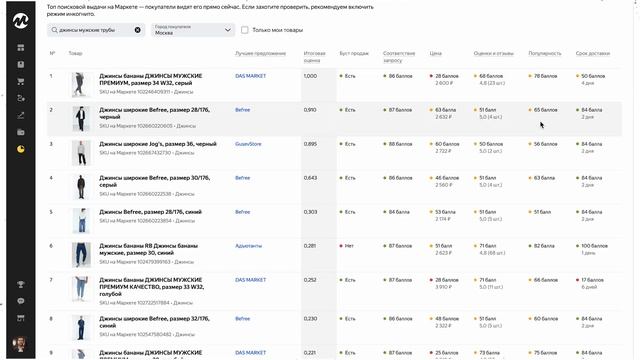
Task: Open the Befree seller link in row 2
Action: click(242, 110)
